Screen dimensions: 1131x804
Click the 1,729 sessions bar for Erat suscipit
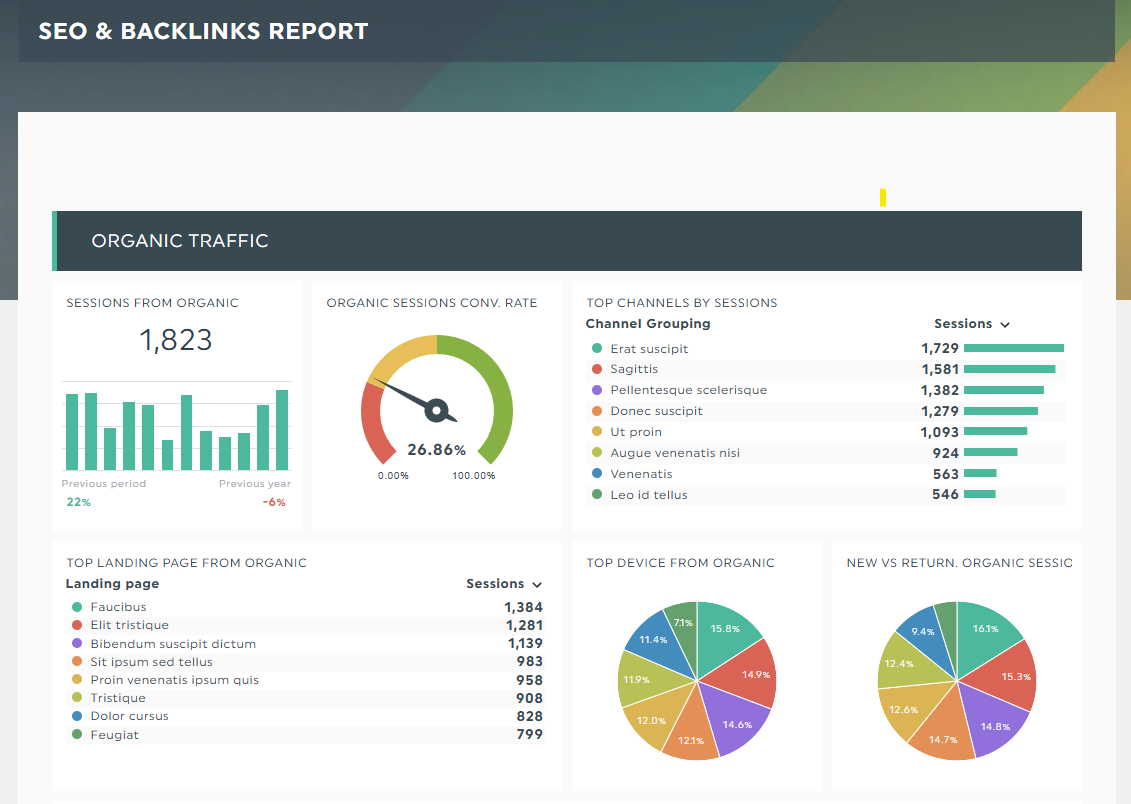coord(1013,349)
